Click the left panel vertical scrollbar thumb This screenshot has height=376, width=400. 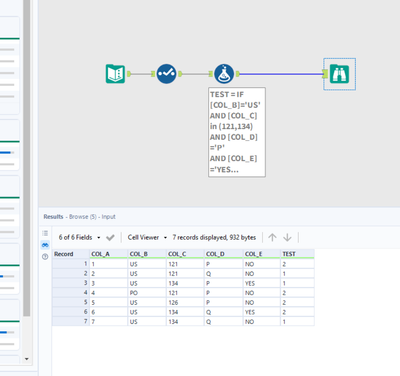[x=27, y=157]
